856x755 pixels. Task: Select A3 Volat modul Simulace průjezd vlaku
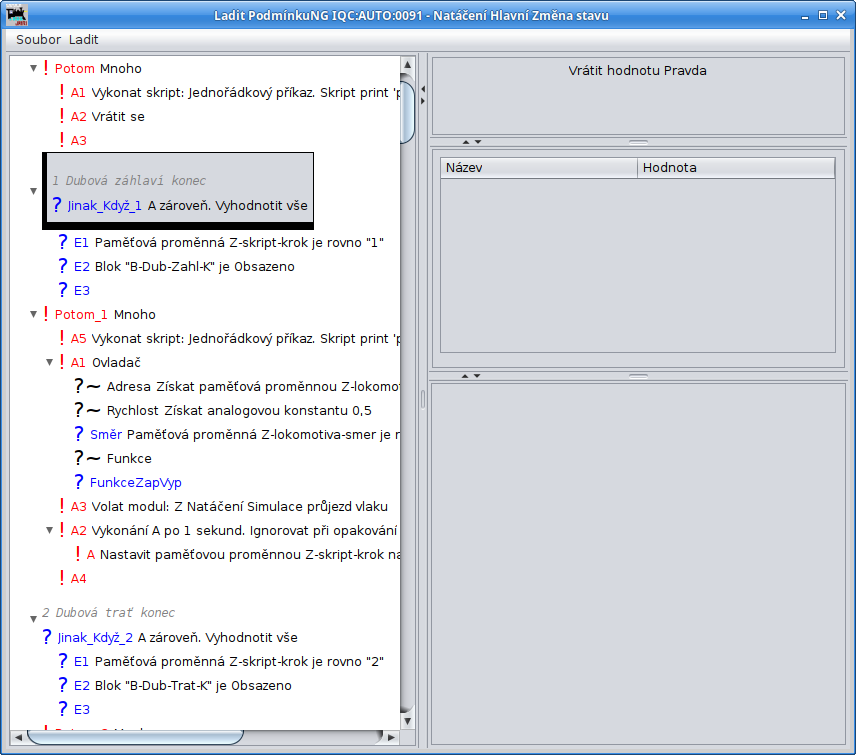[223, 507]
